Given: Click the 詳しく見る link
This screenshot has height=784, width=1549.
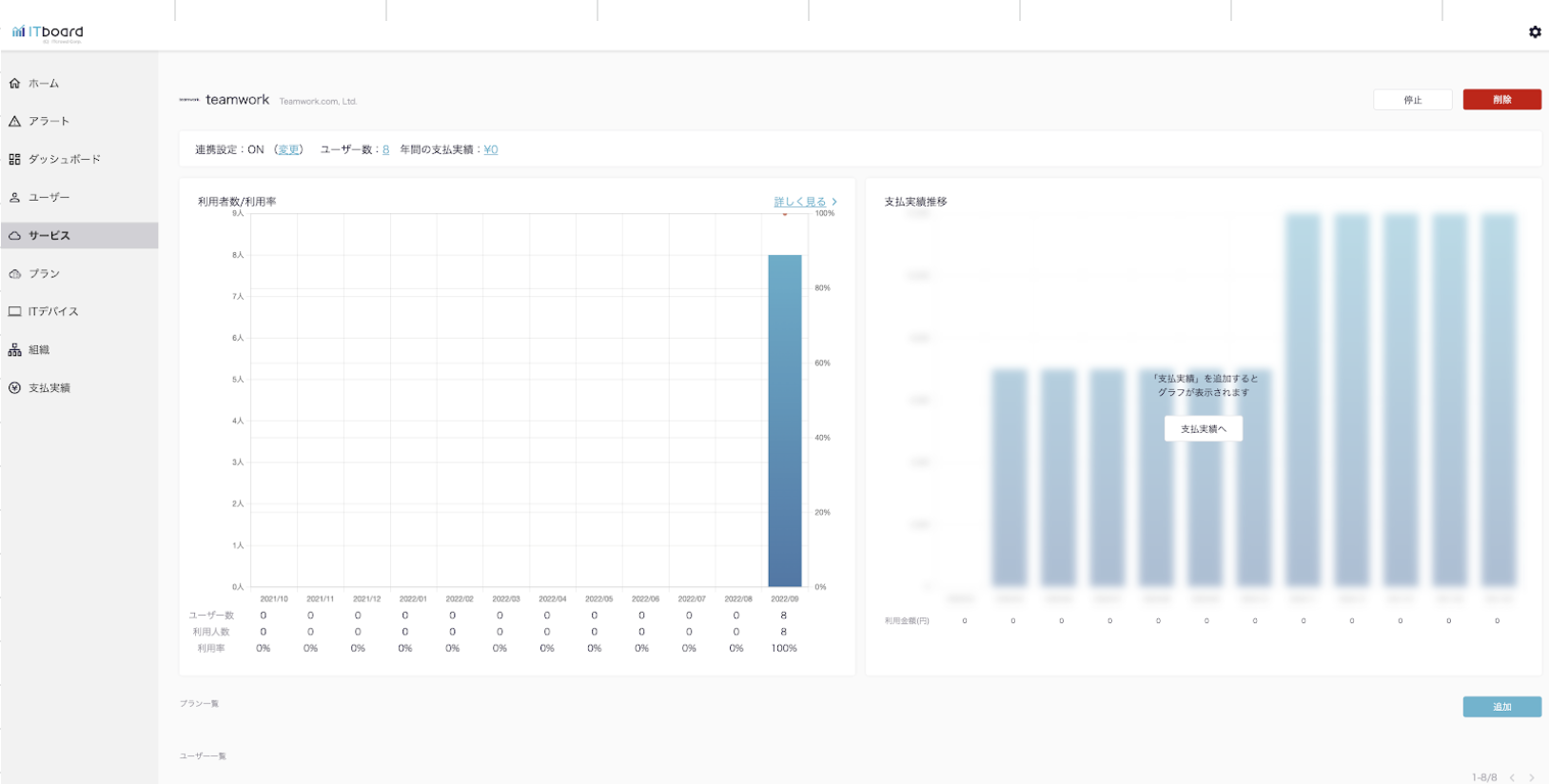Looking at the screenshot, I should click(x=800, y=202).
